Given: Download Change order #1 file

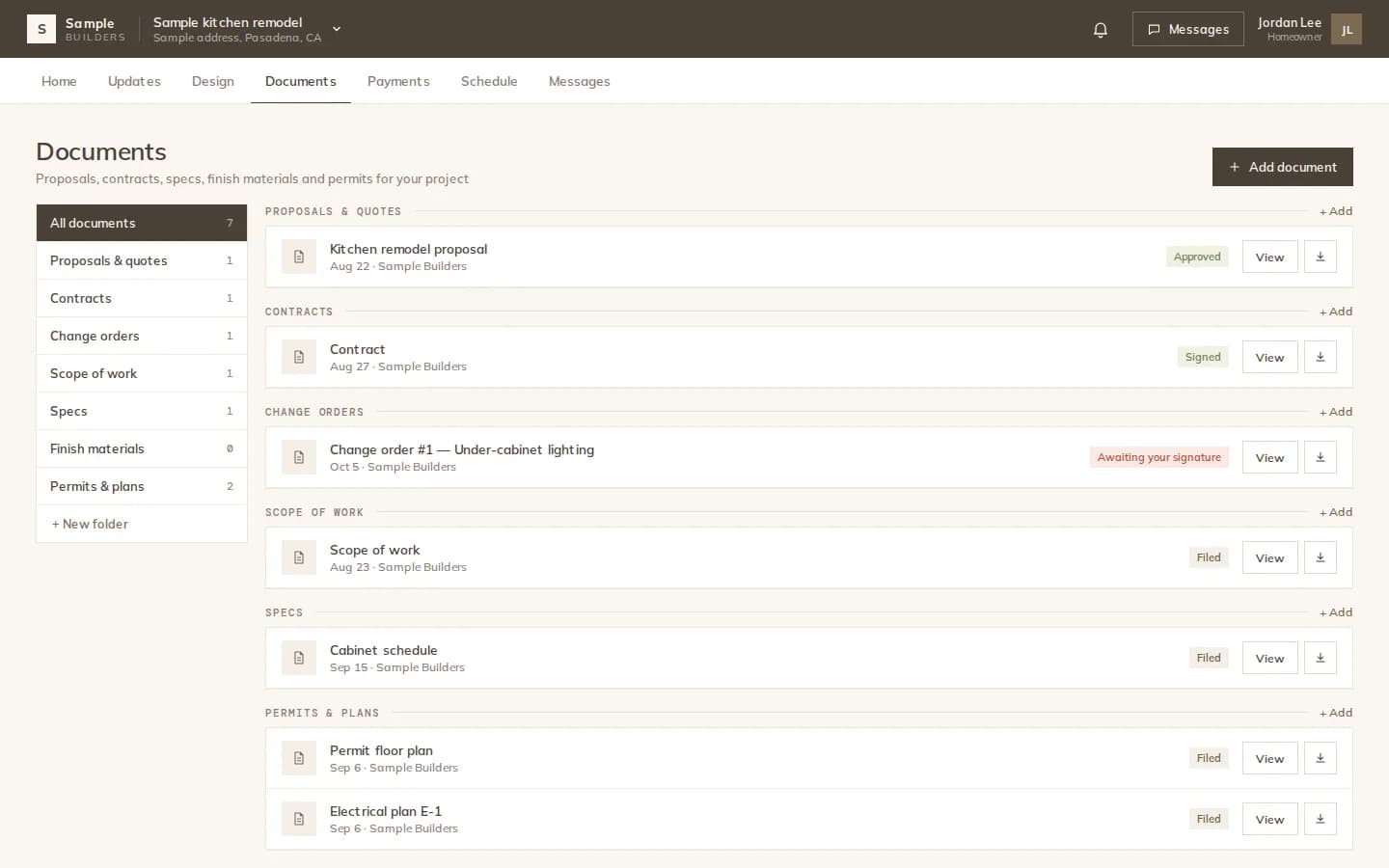Looking at the screenshot, I should pos(1321,457).
